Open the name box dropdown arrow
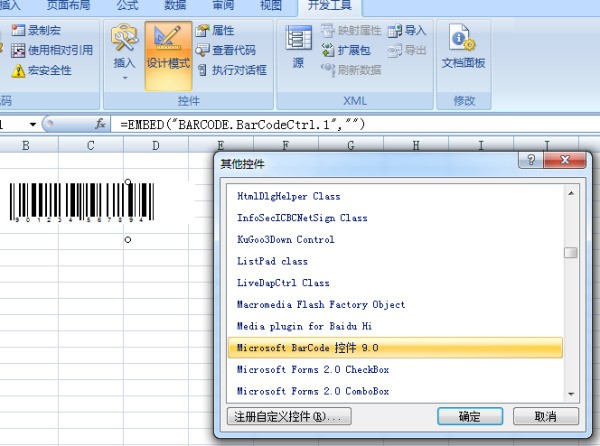The width and height of the screenshot is (600, 446). pyautogui.click(x=33, y=124)
